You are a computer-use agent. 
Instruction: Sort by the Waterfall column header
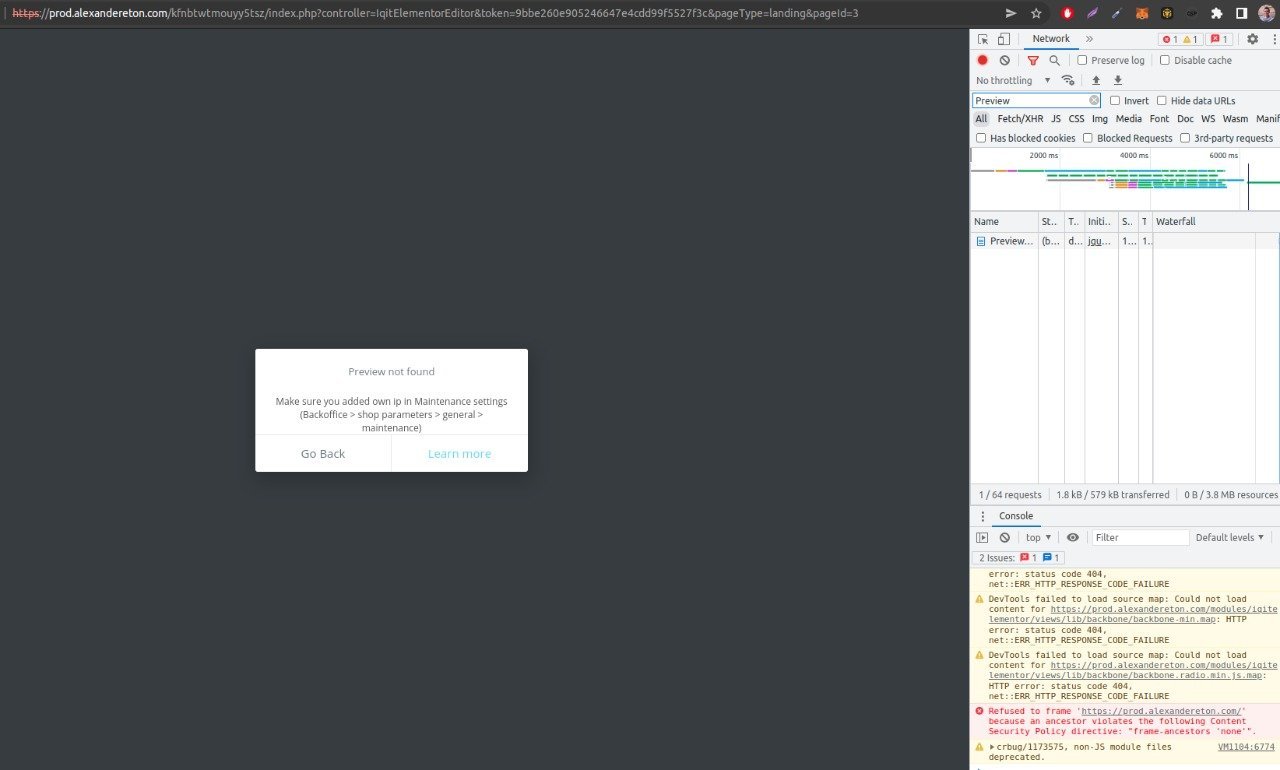pos(1215,222)
